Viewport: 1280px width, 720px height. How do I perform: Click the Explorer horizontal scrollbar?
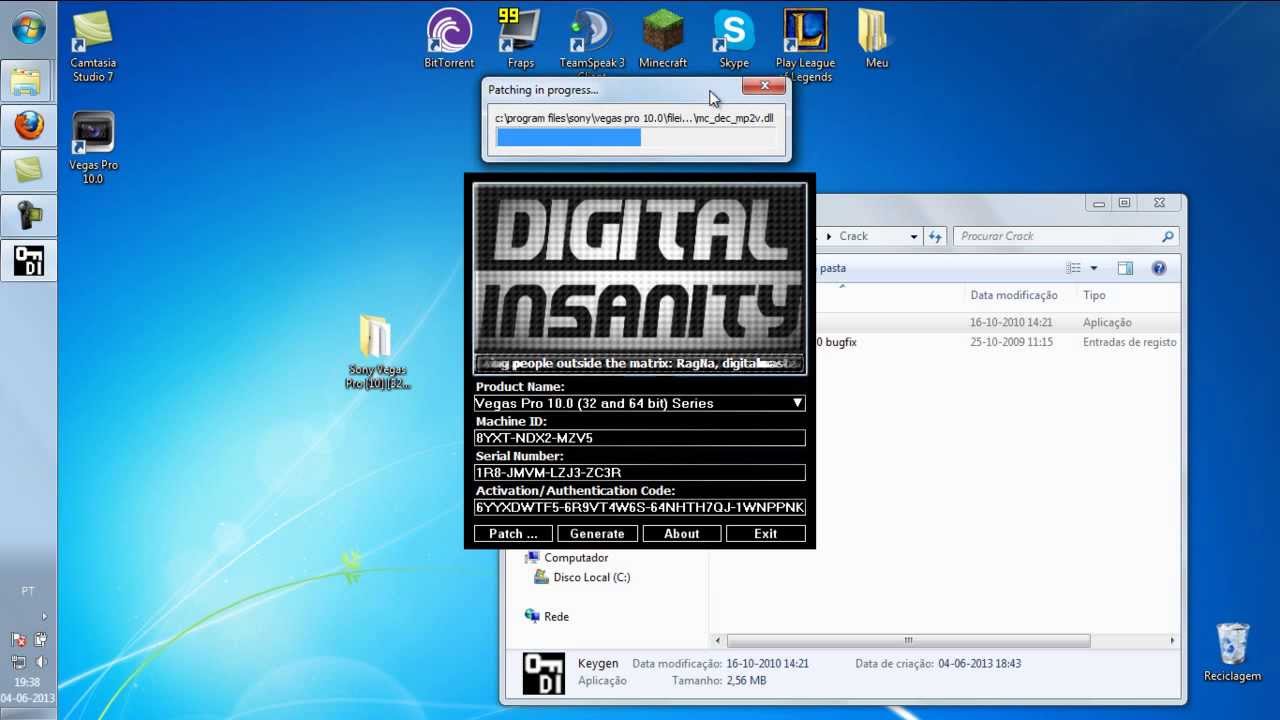click(x=908, y=641)
